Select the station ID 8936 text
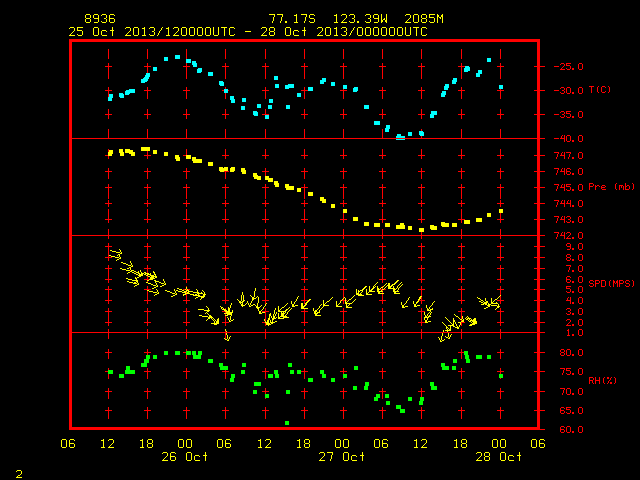 click(100, 19)
